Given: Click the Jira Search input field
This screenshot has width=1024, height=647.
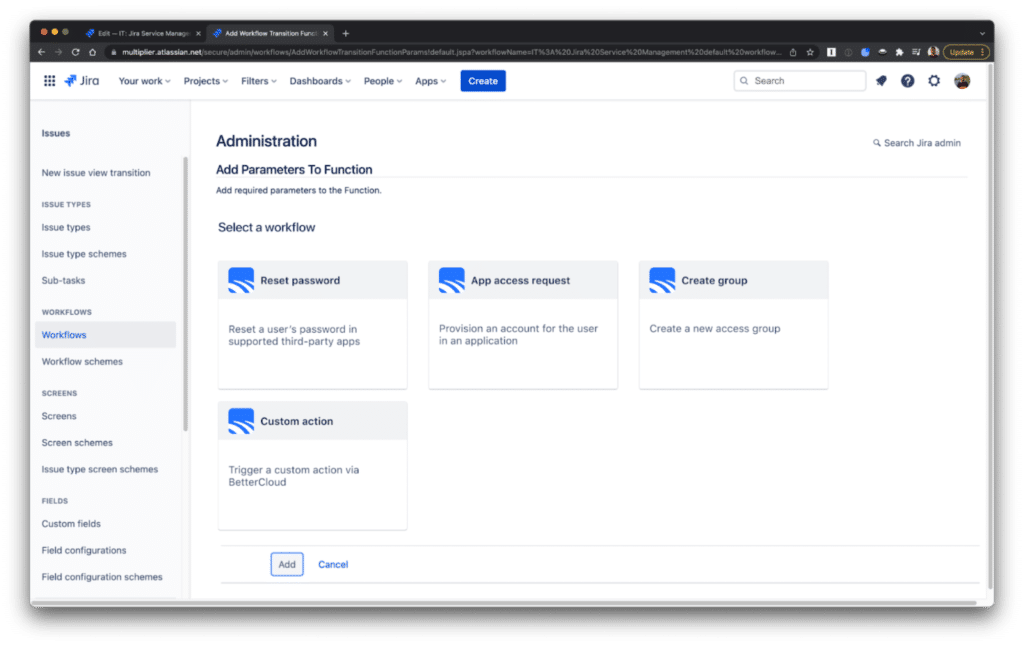Looking at the screenshot, I should coord(799,81).
